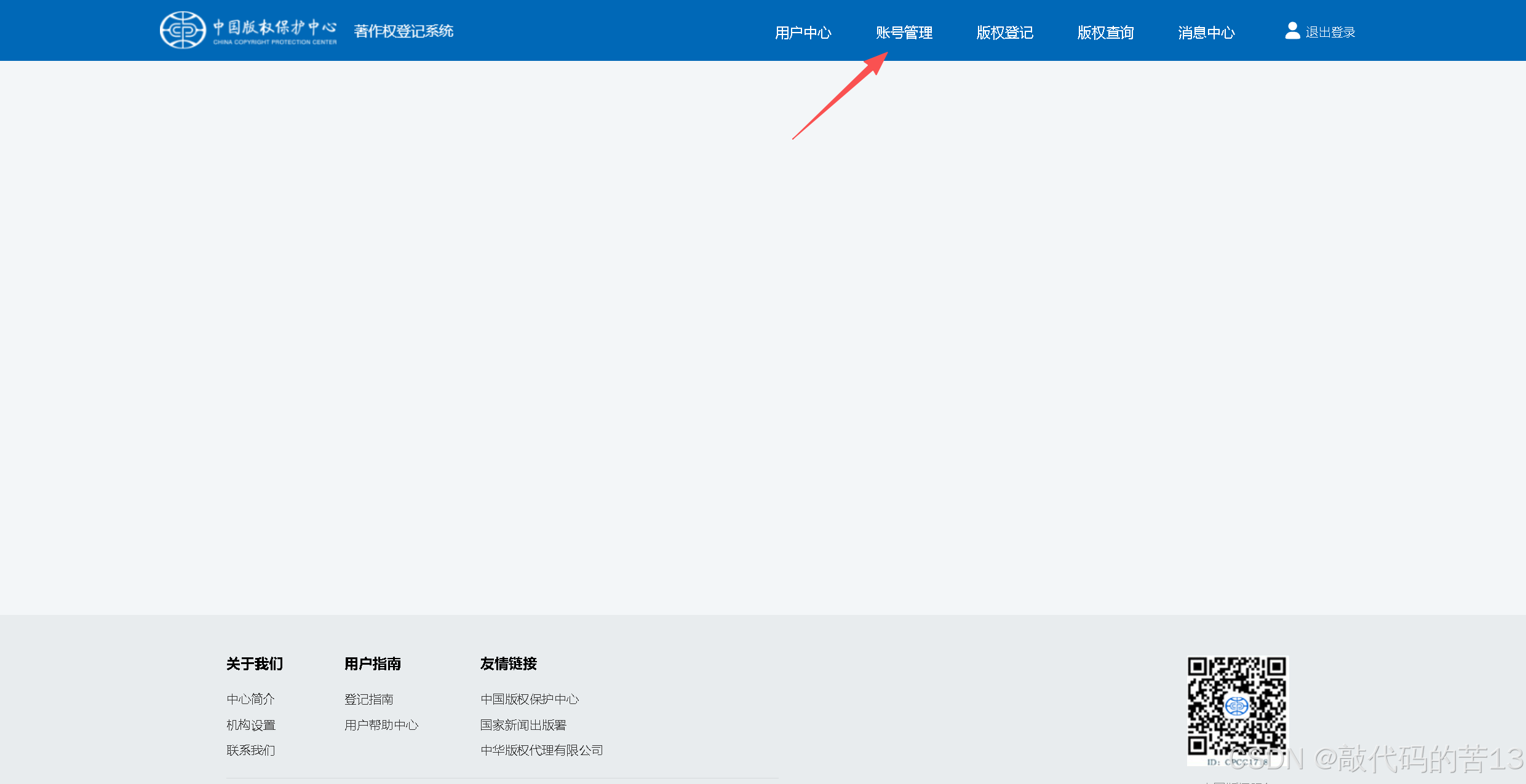Open 中华版权代理有限公司 link
1526x784 pixels.
coord(541,750)
